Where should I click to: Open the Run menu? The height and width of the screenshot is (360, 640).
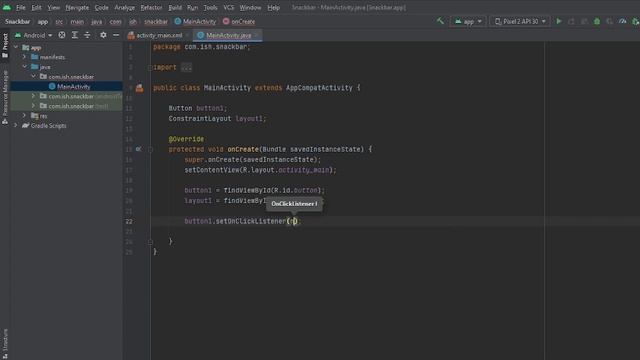(x=192, y=7)
